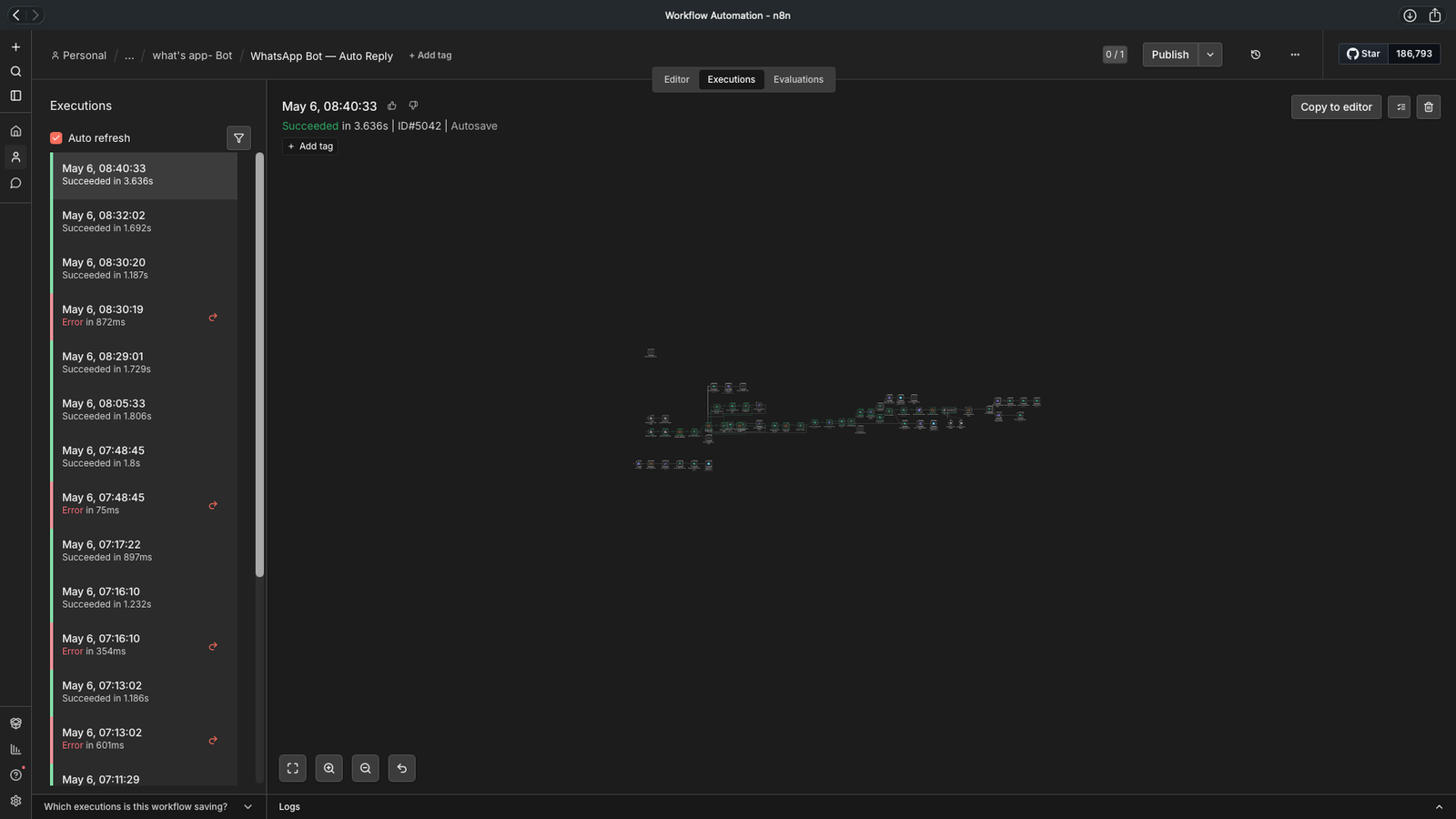This screenshot has height=819, width=1456.
Task: Click the Publish button
Action: tap(1170, 55)
